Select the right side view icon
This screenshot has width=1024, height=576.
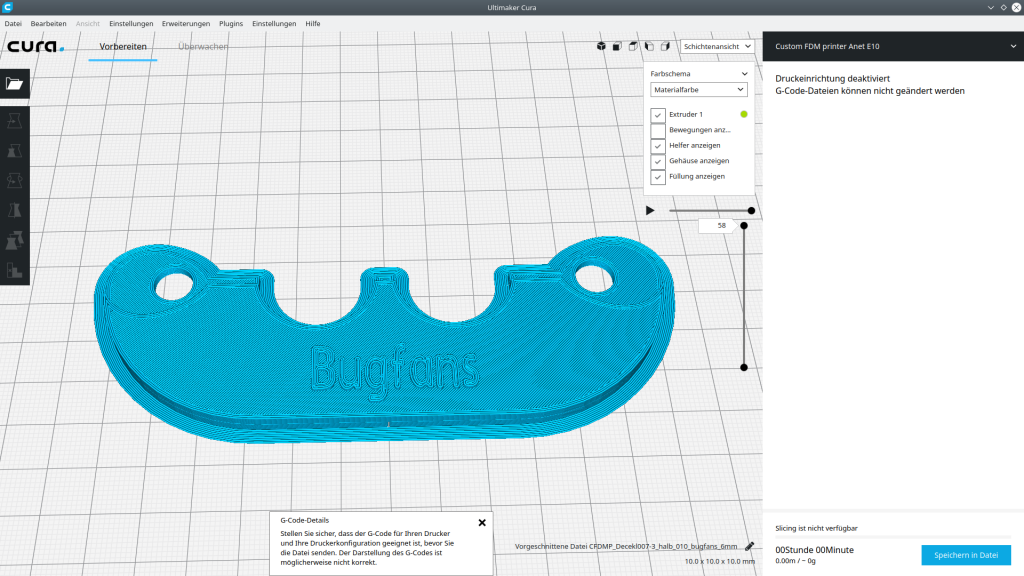(665, 46)
